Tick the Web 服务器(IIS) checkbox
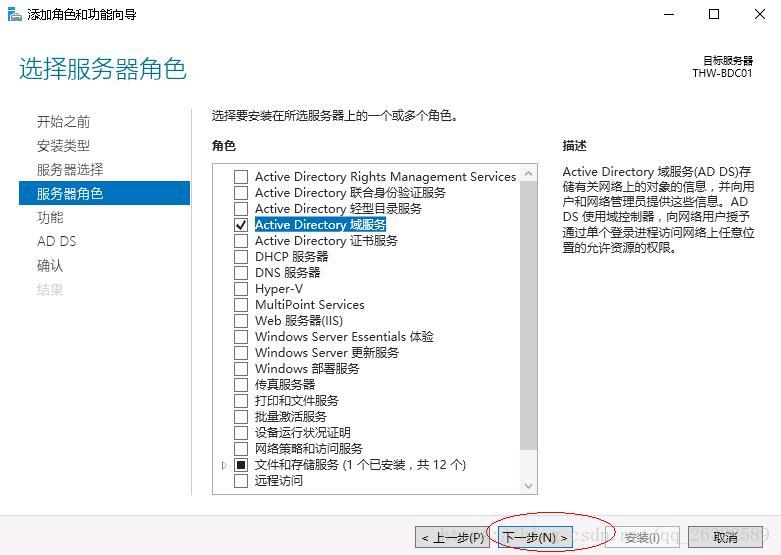This screenshot has height=555, width=781. point(241,320)
